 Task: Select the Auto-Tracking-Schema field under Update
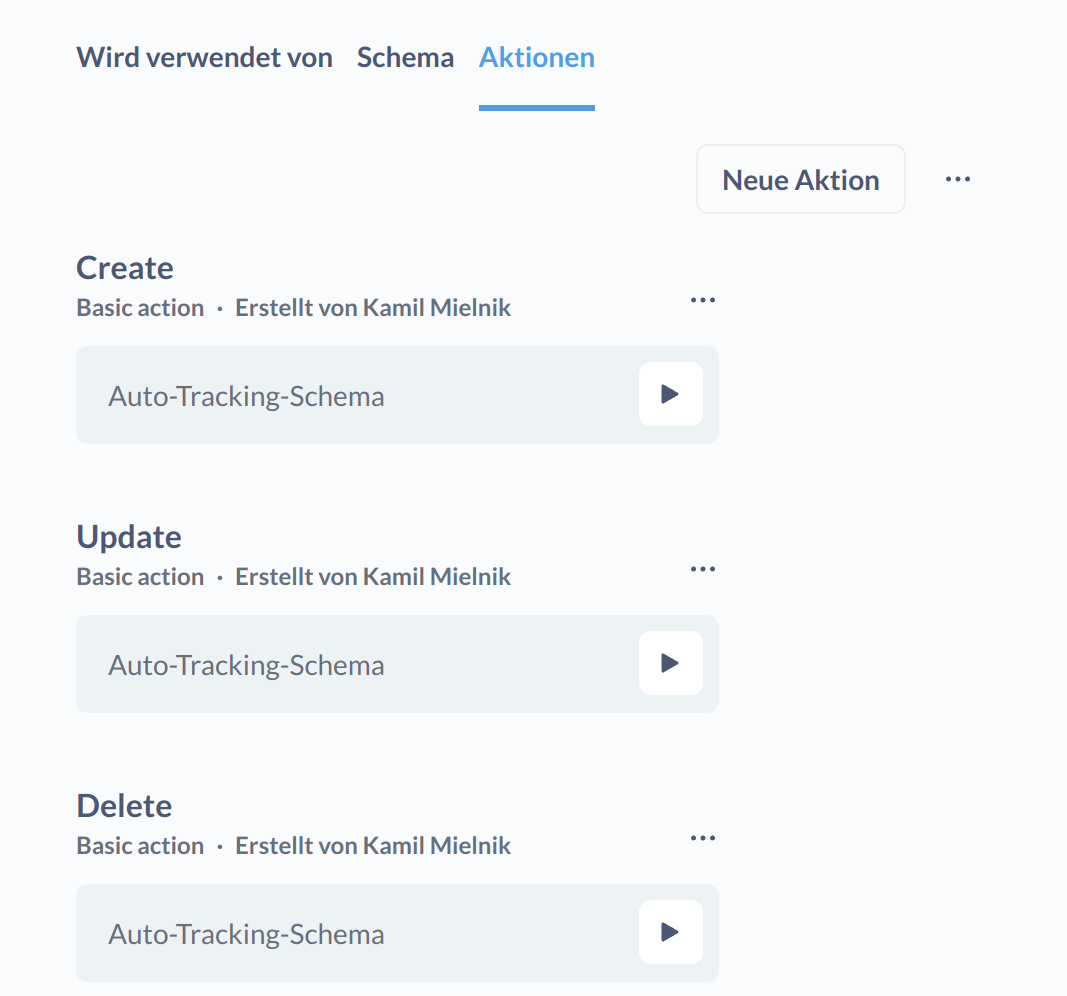tap(246, 664)
